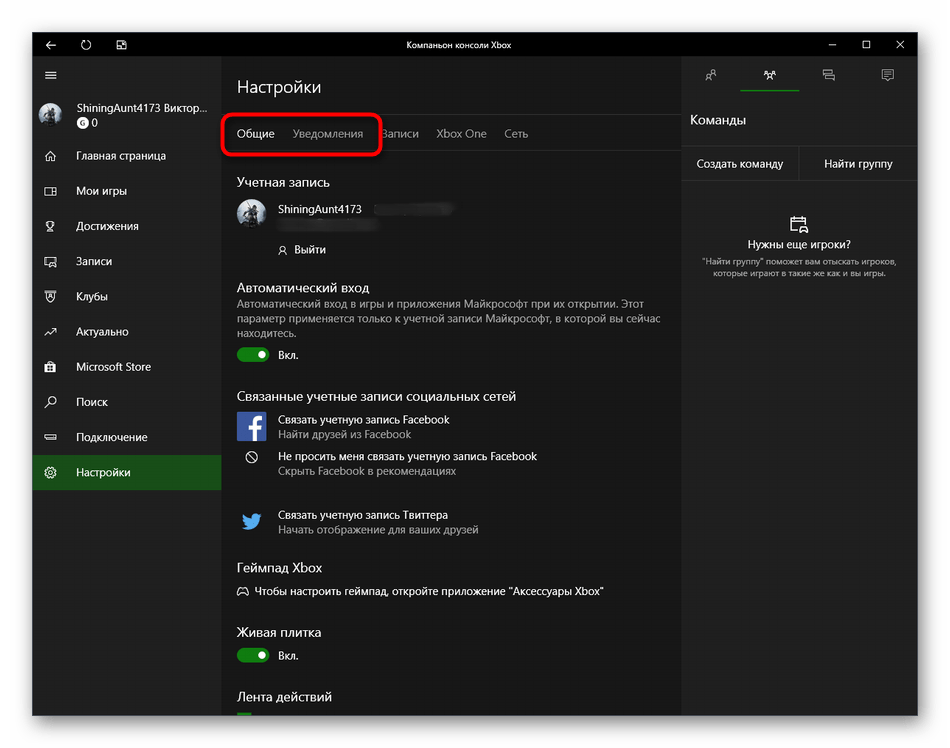The height and width of the screenshot is (748, 950).
Task: Click the Записи captures icon in sidebar
Action: point(50,262)
